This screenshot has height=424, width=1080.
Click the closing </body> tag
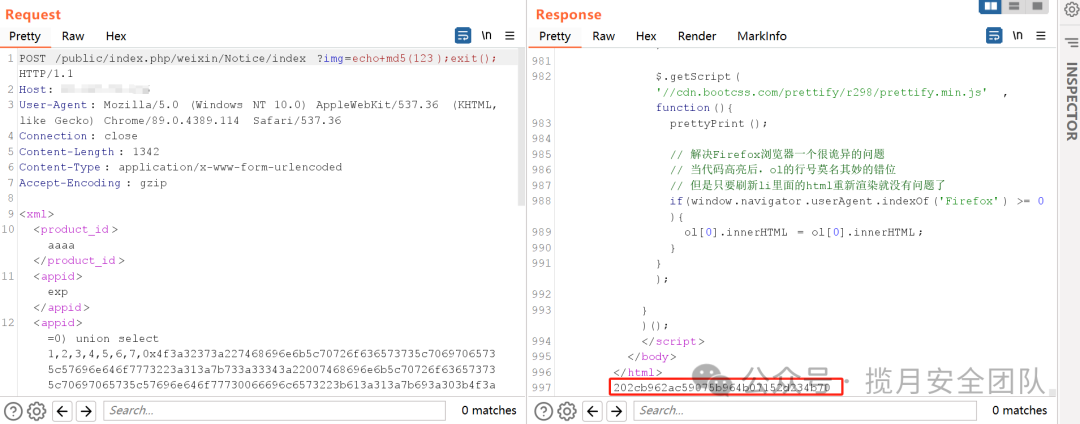point(652,357)
